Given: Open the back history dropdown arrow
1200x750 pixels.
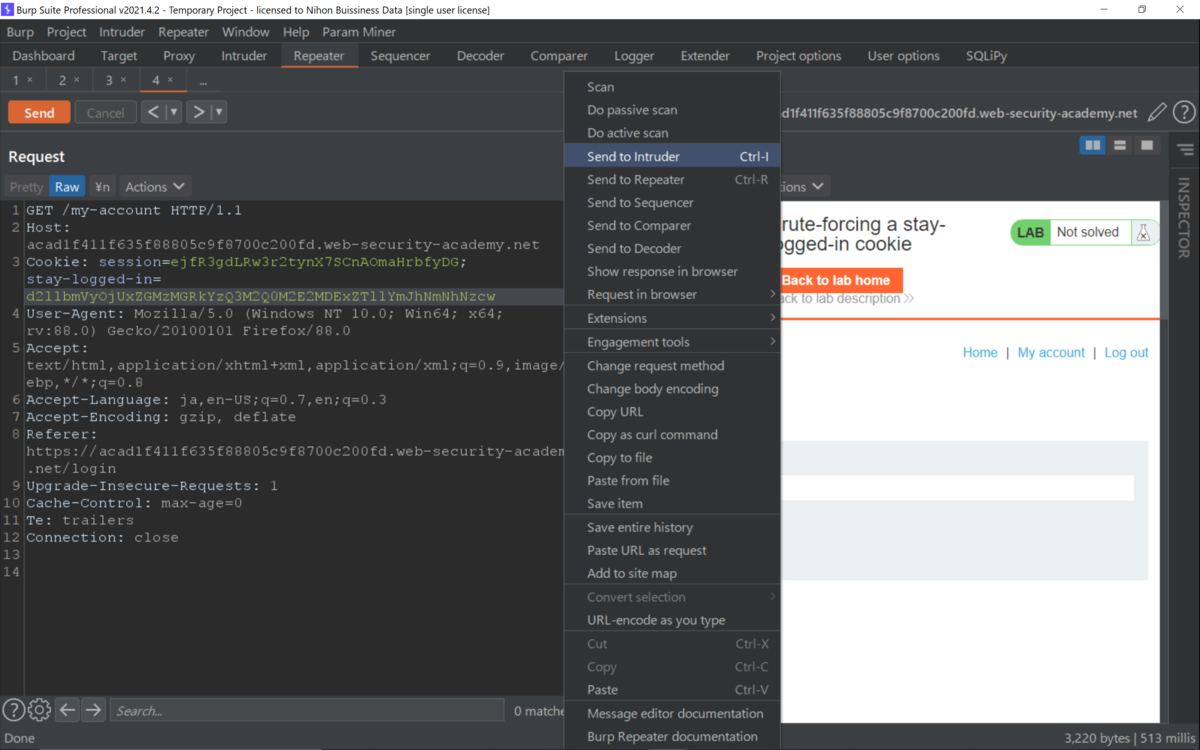Looking at the screenshot, I should pos(174,112).
